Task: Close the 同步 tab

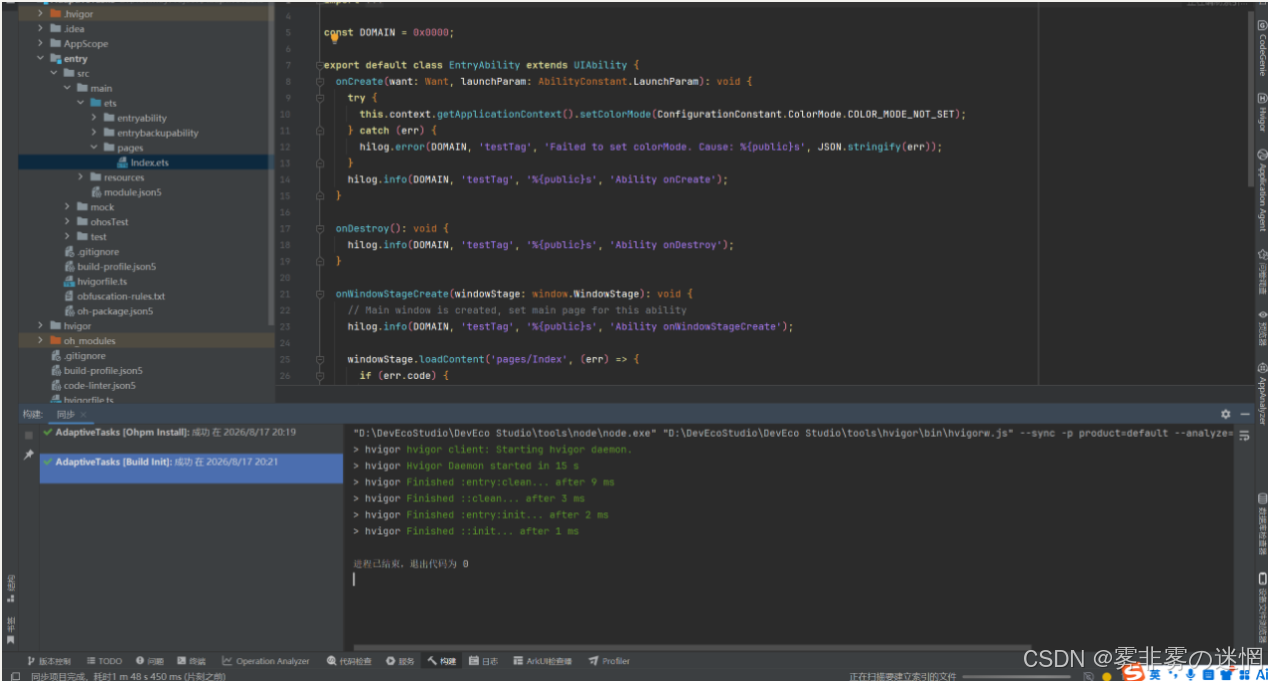Action: pos(83,414)
